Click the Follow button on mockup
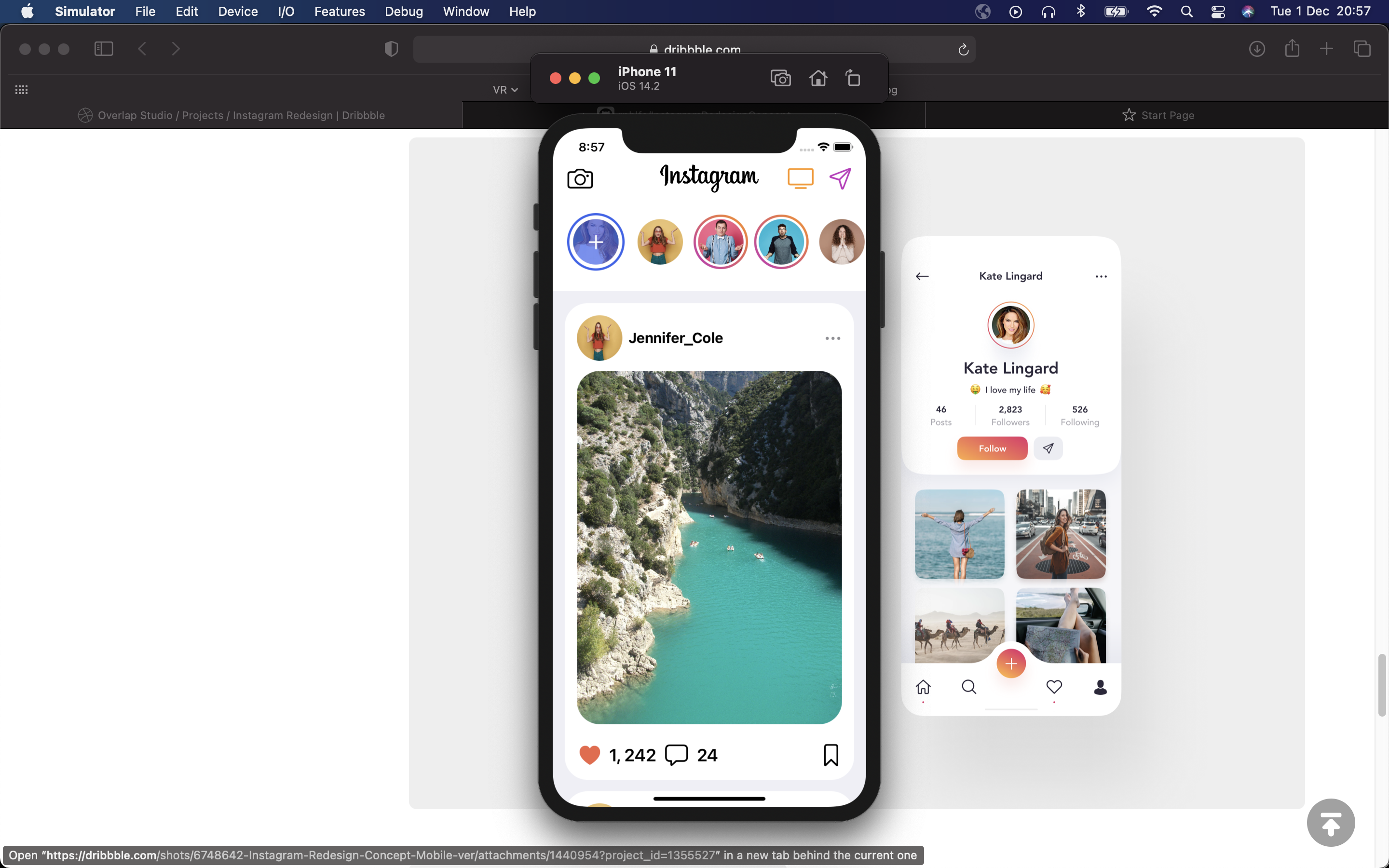The image size is (1389, 868). point(992,448)
